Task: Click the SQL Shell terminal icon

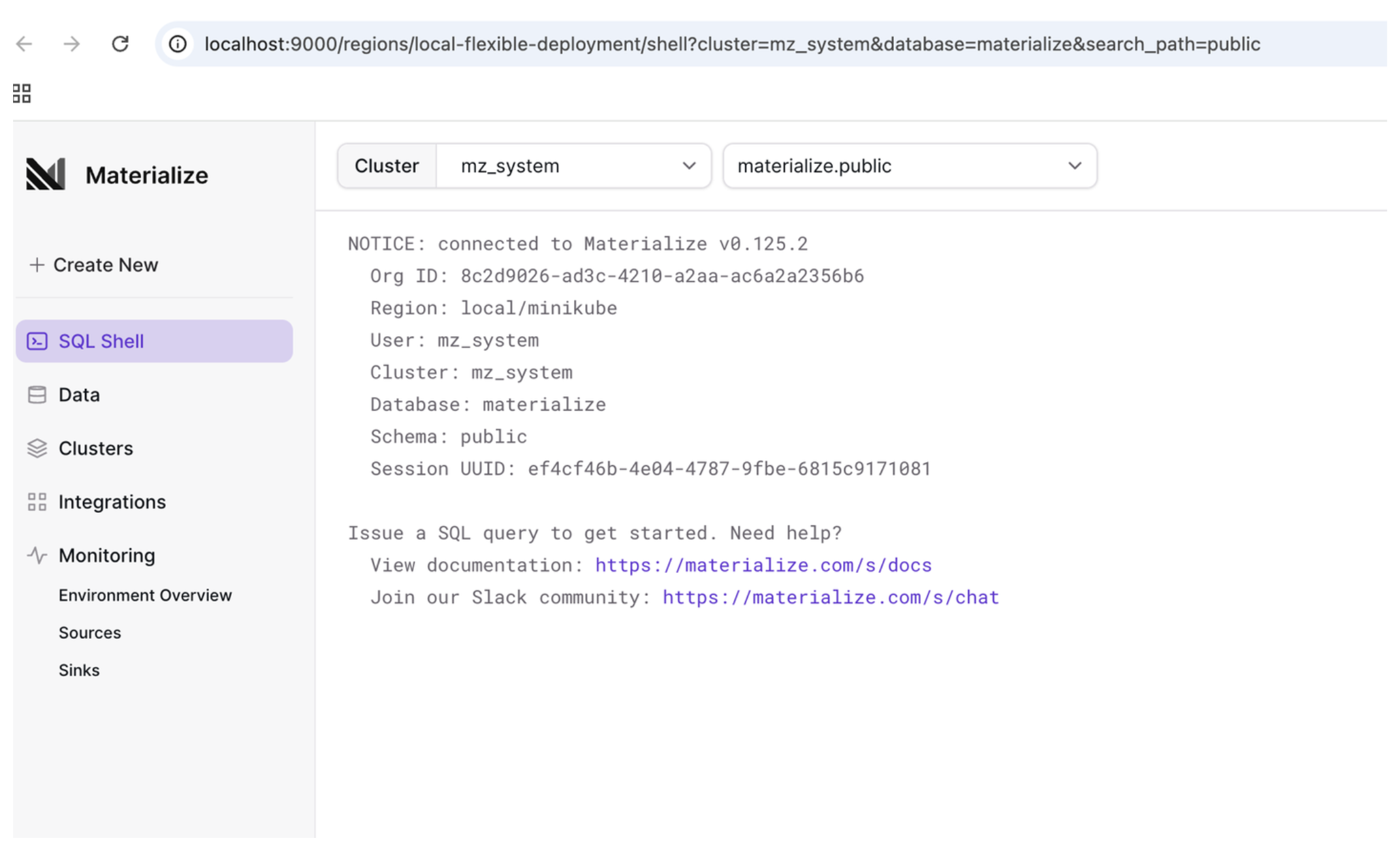Action: tap(37, 341)
